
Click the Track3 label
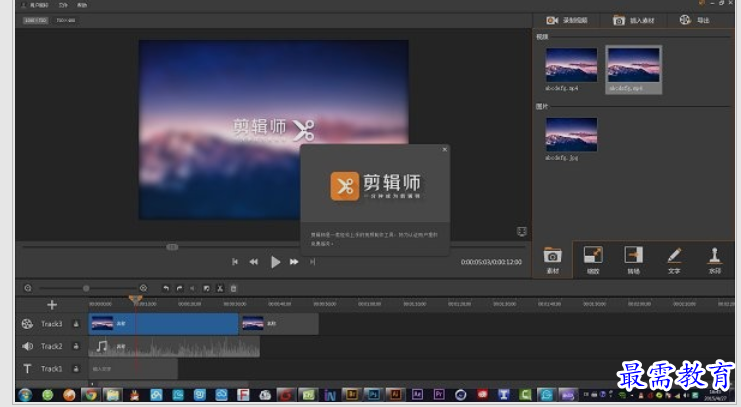click(52, 324)
